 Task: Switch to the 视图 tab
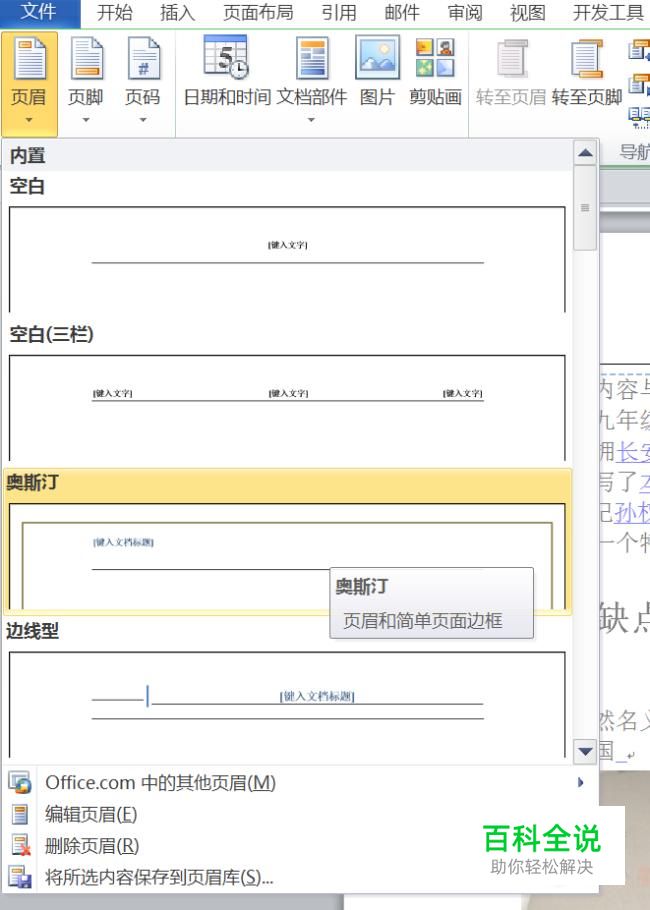click(x=528, y=13)
